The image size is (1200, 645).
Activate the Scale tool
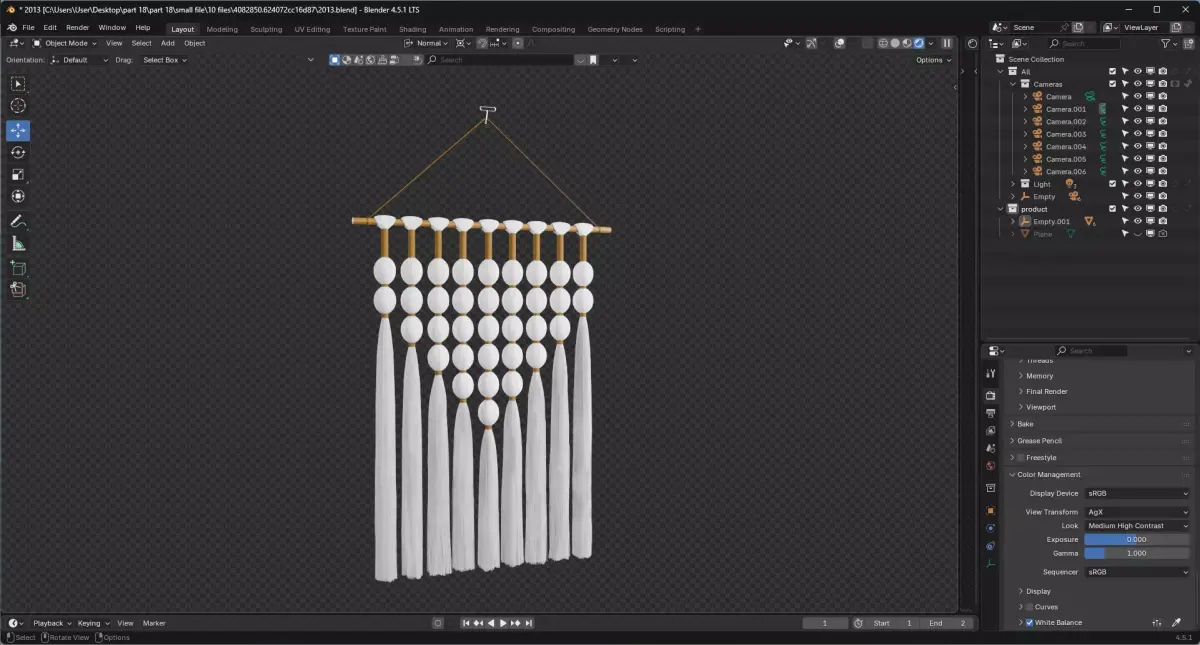(x=18, y=175)
